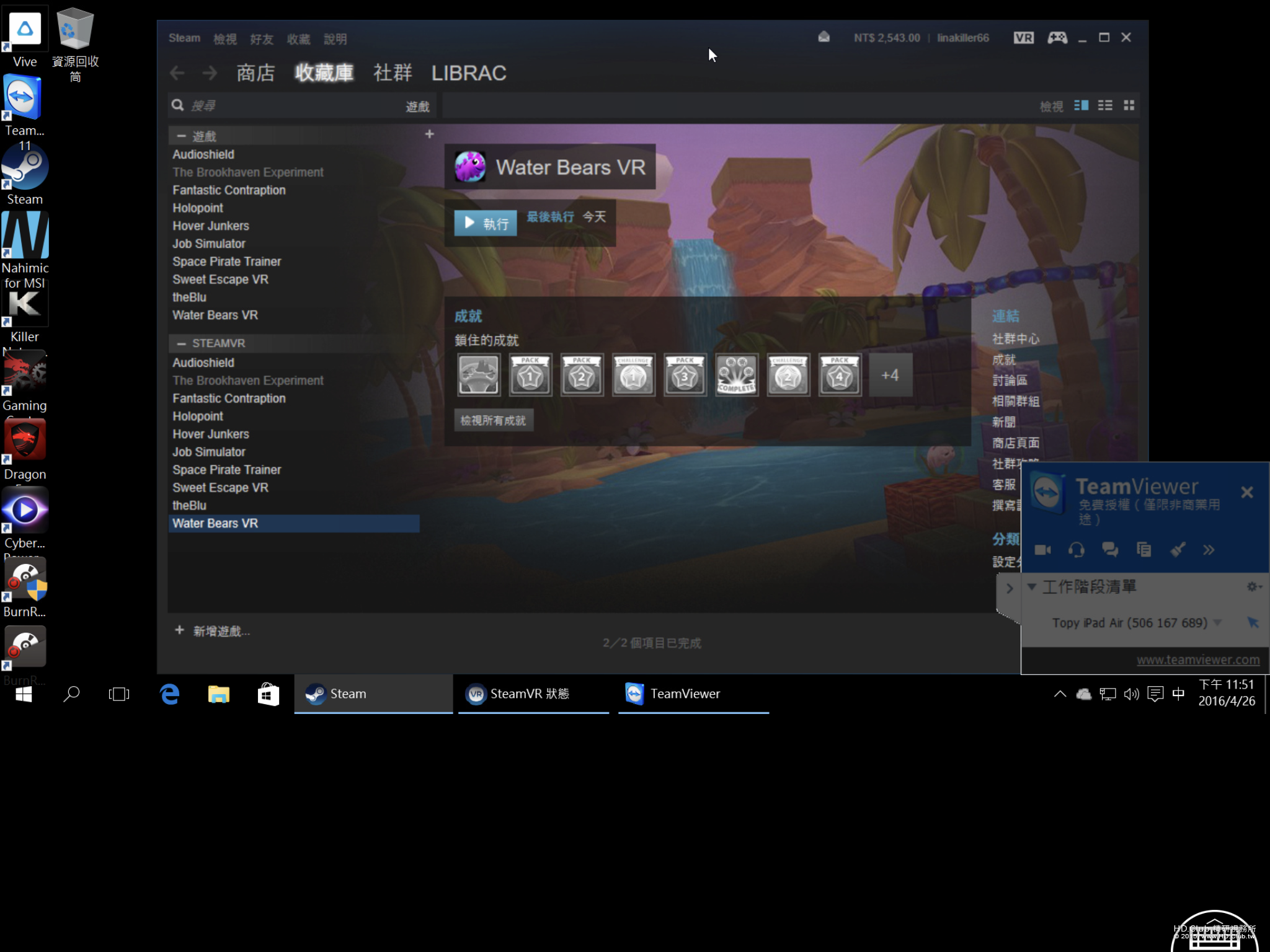Image resolution: width=1270 pixels, height=952 pixels.
Task: Expand TeamViewer toolbar double-chevron
Action: tap(1209, 550)
